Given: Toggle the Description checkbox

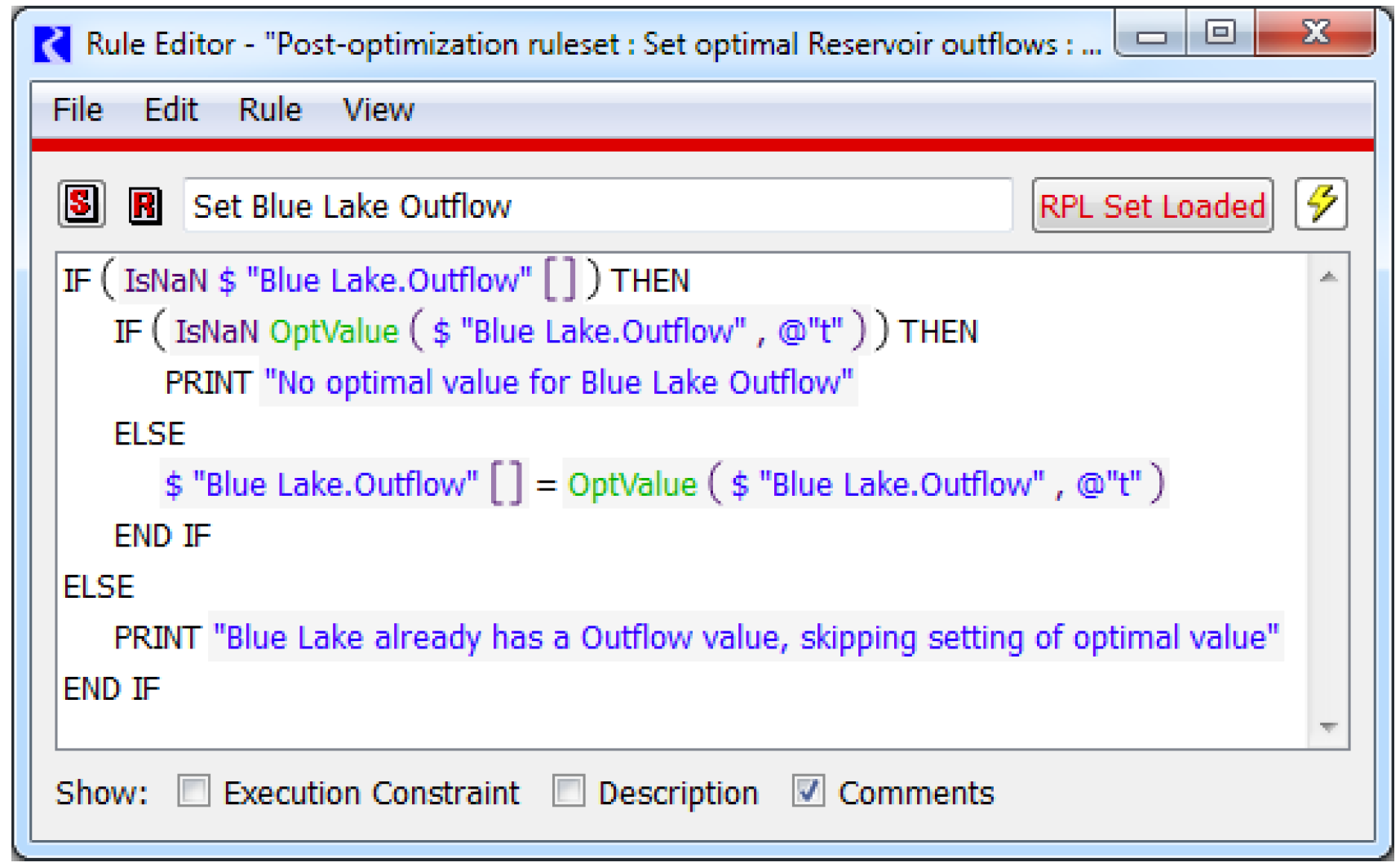Looking at the screenshot, I should click(569, 791).
